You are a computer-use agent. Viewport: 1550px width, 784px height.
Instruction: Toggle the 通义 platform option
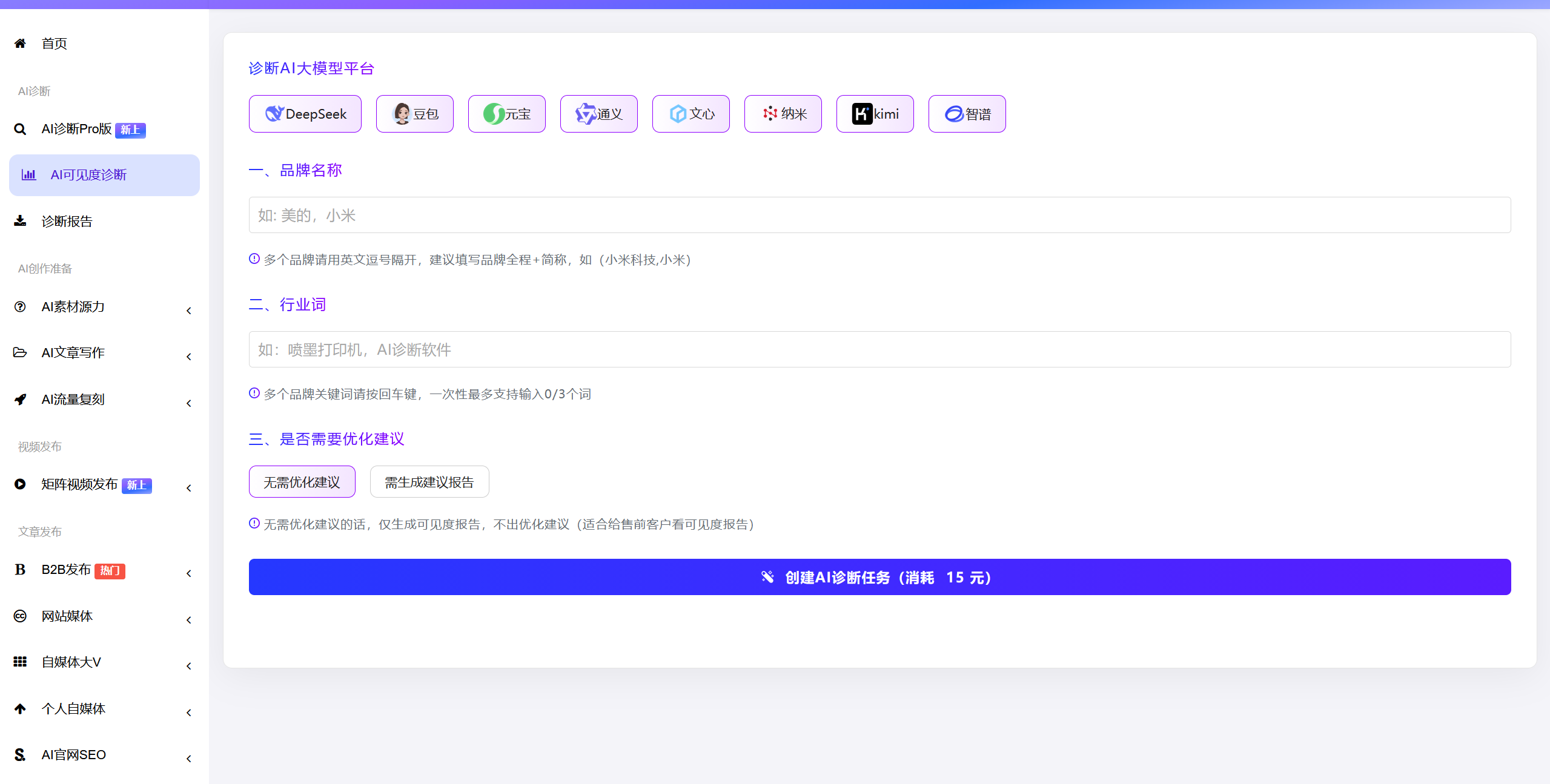tap(599, 114)
